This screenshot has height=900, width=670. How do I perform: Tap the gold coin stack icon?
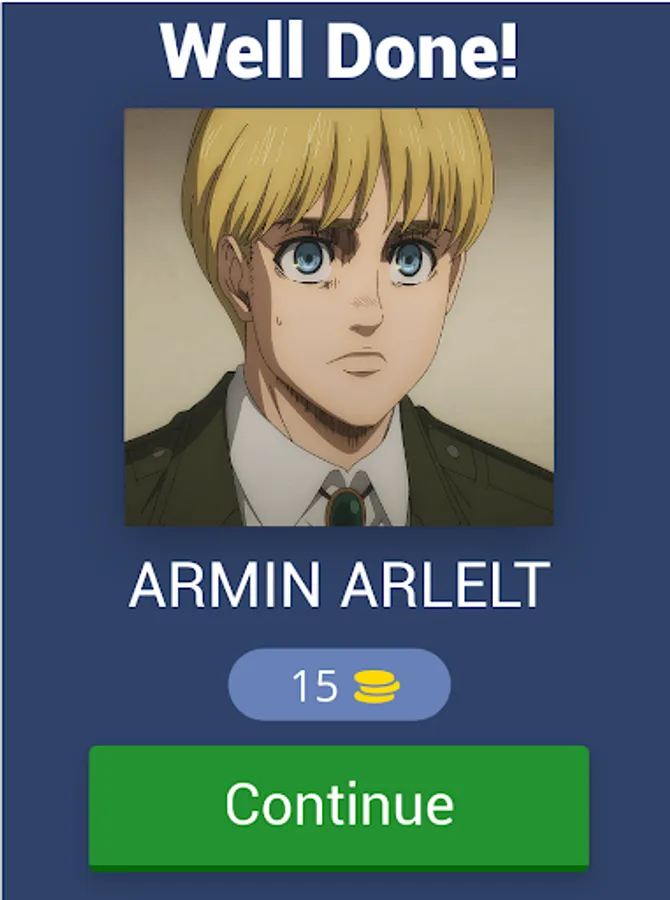tap(377, 686)
